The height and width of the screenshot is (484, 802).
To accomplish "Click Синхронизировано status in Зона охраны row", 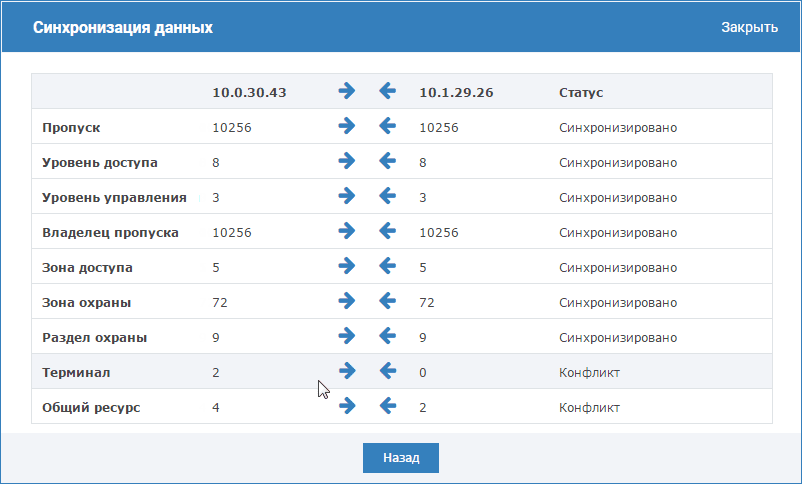I will point(618,303).
